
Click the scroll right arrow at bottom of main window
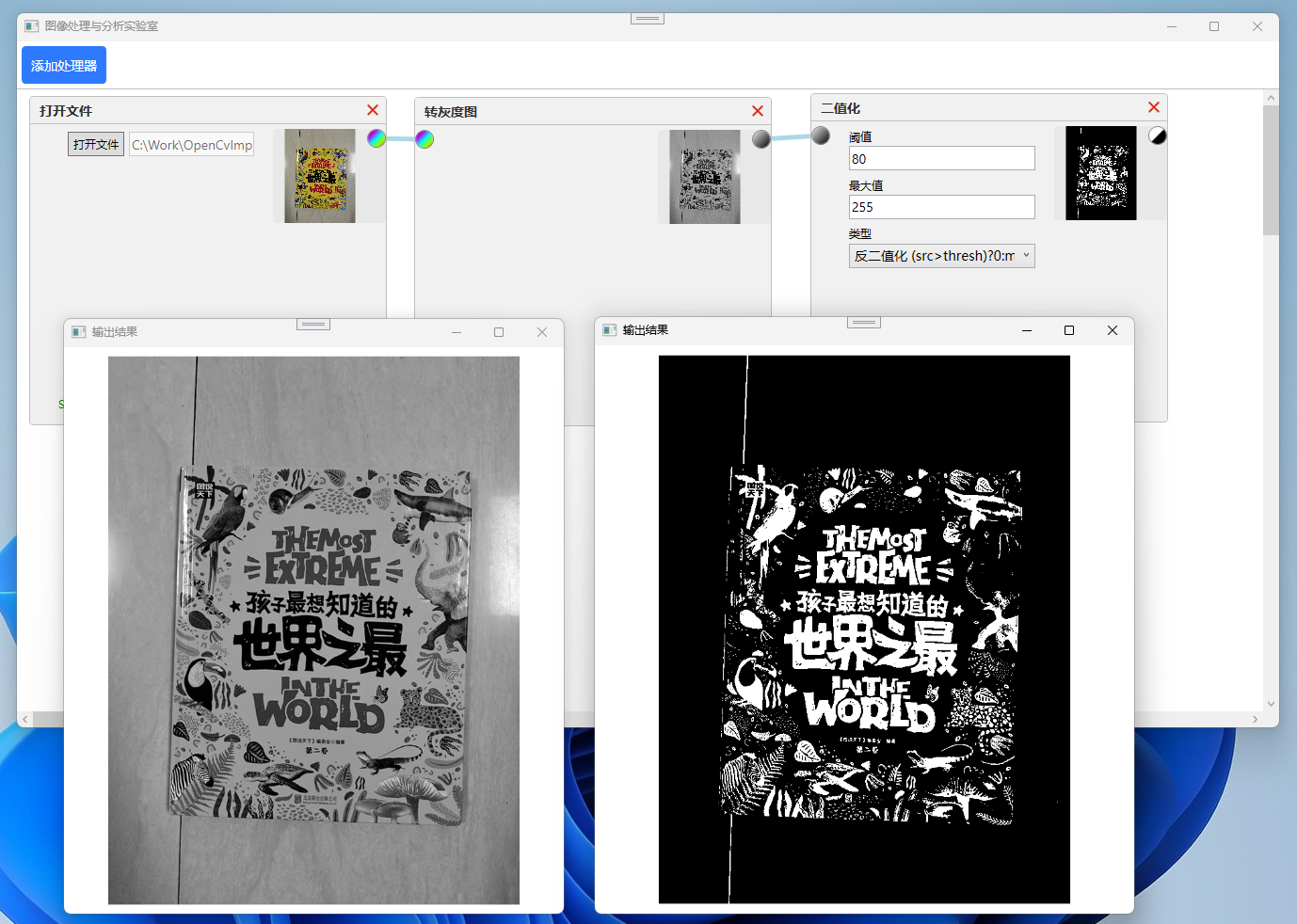coord(1255,719)
